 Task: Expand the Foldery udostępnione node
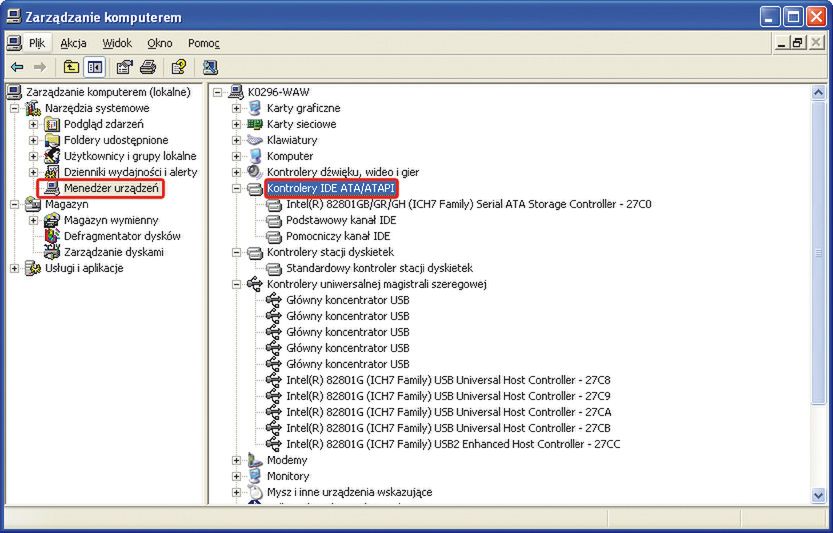point(33,140)
